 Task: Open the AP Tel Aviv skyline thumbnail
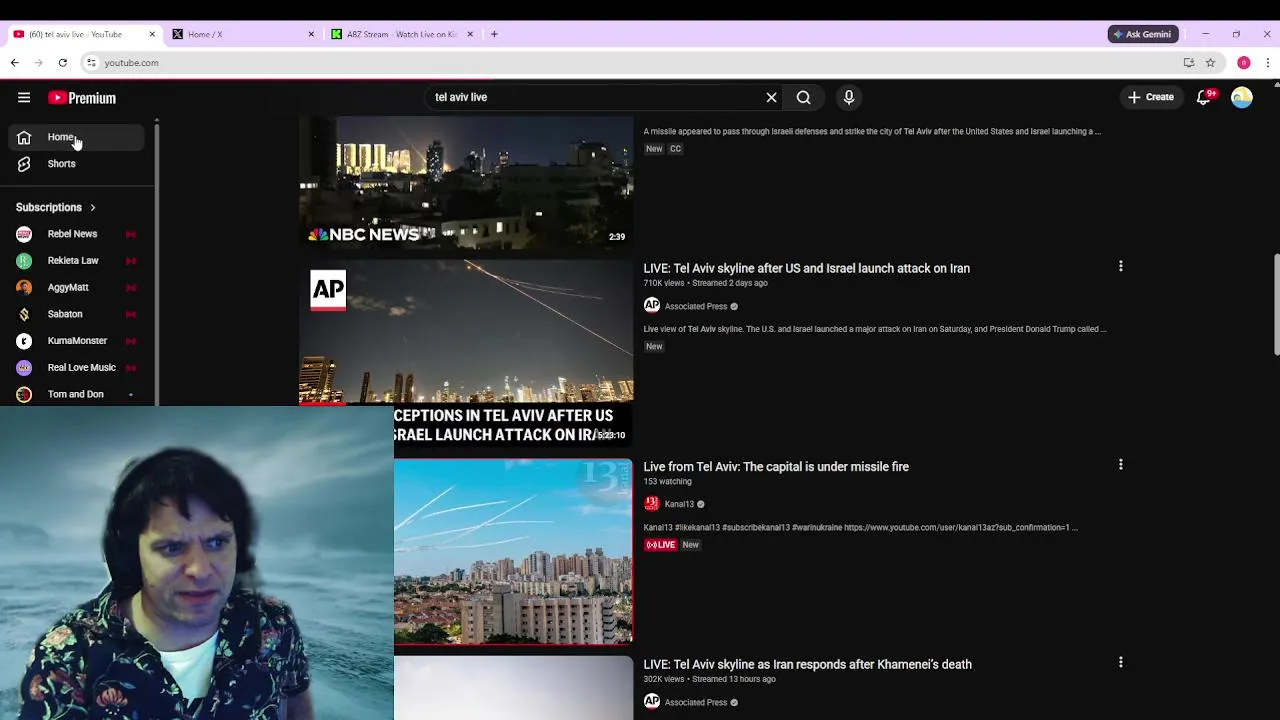466,353
